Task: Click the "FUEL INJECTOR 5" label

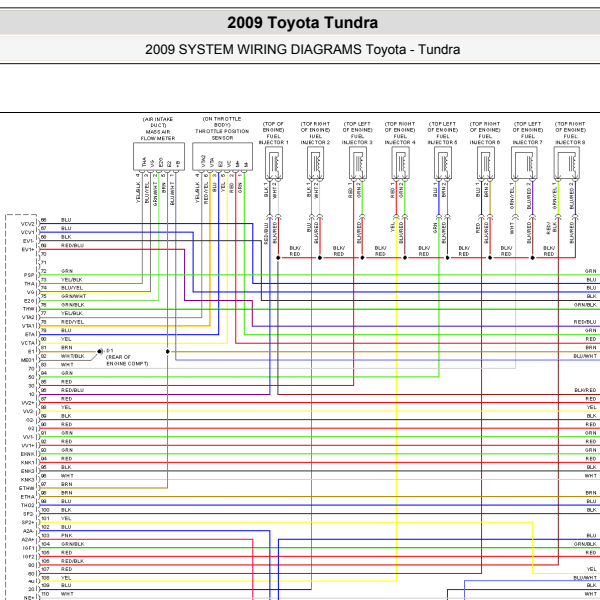Action: [442, 139]
